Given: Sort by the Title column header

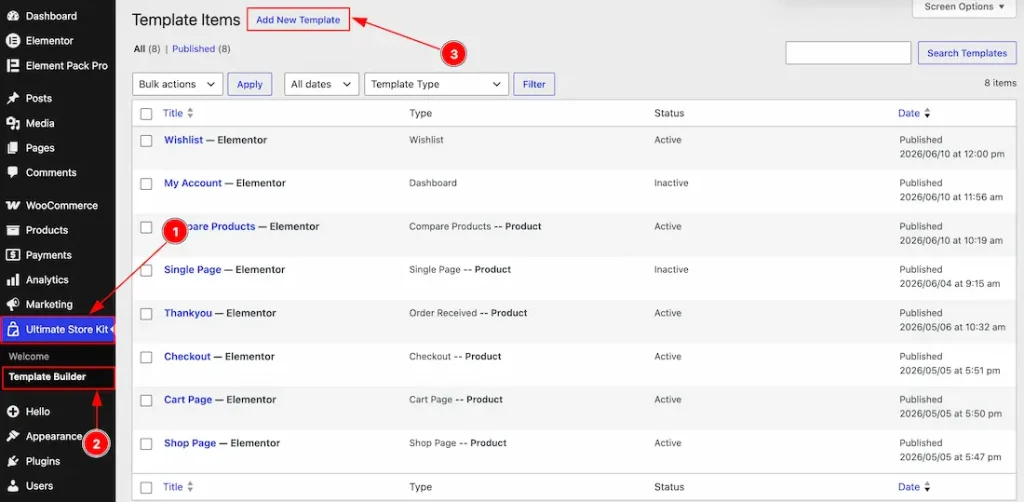Looking at the screenshot, I should tap(173, 113).
